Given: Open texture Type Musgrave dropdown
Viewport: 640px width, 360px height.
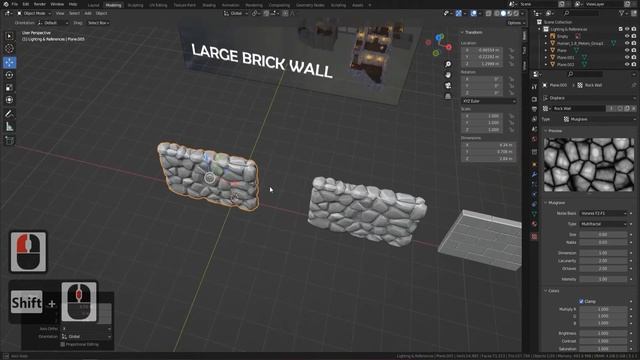Looking at the screenshot, I should pos(600,119).
